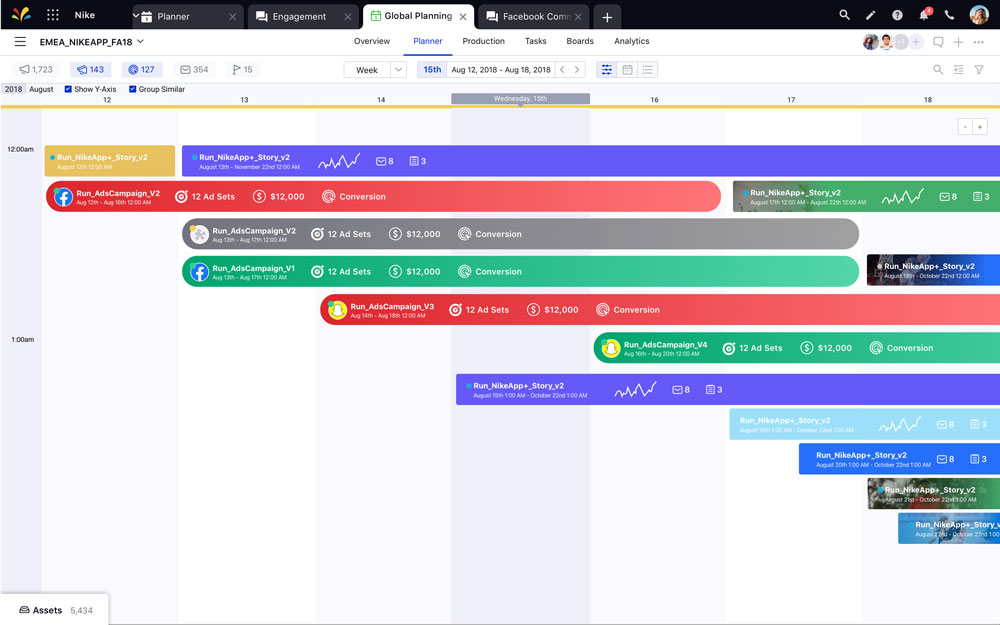1000x625 pixels.
Task: Zoom in timeline with plus button
Action: click(980, 126)
